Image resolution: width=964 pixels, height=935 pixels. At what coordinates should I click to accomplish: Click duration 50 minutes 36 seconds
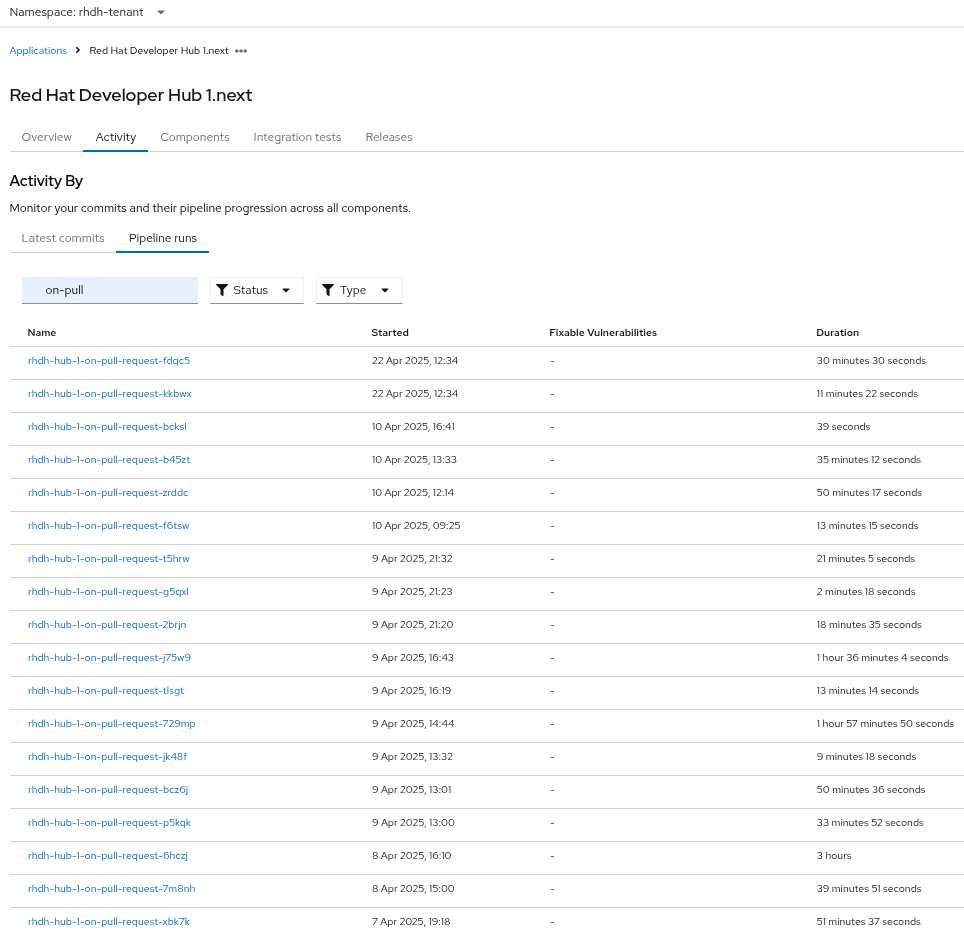(x=871, y=790)
